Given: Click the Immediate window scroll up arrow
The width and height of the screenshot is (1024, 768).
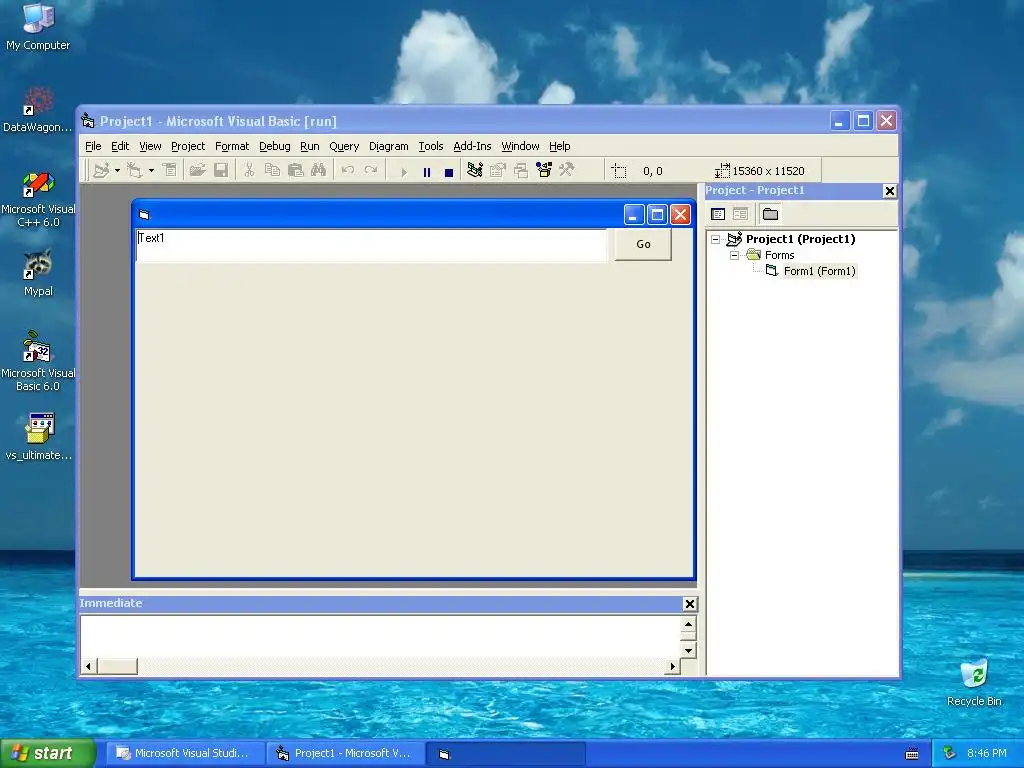Looking at the screenshot, I should click(x=688, y=624).
